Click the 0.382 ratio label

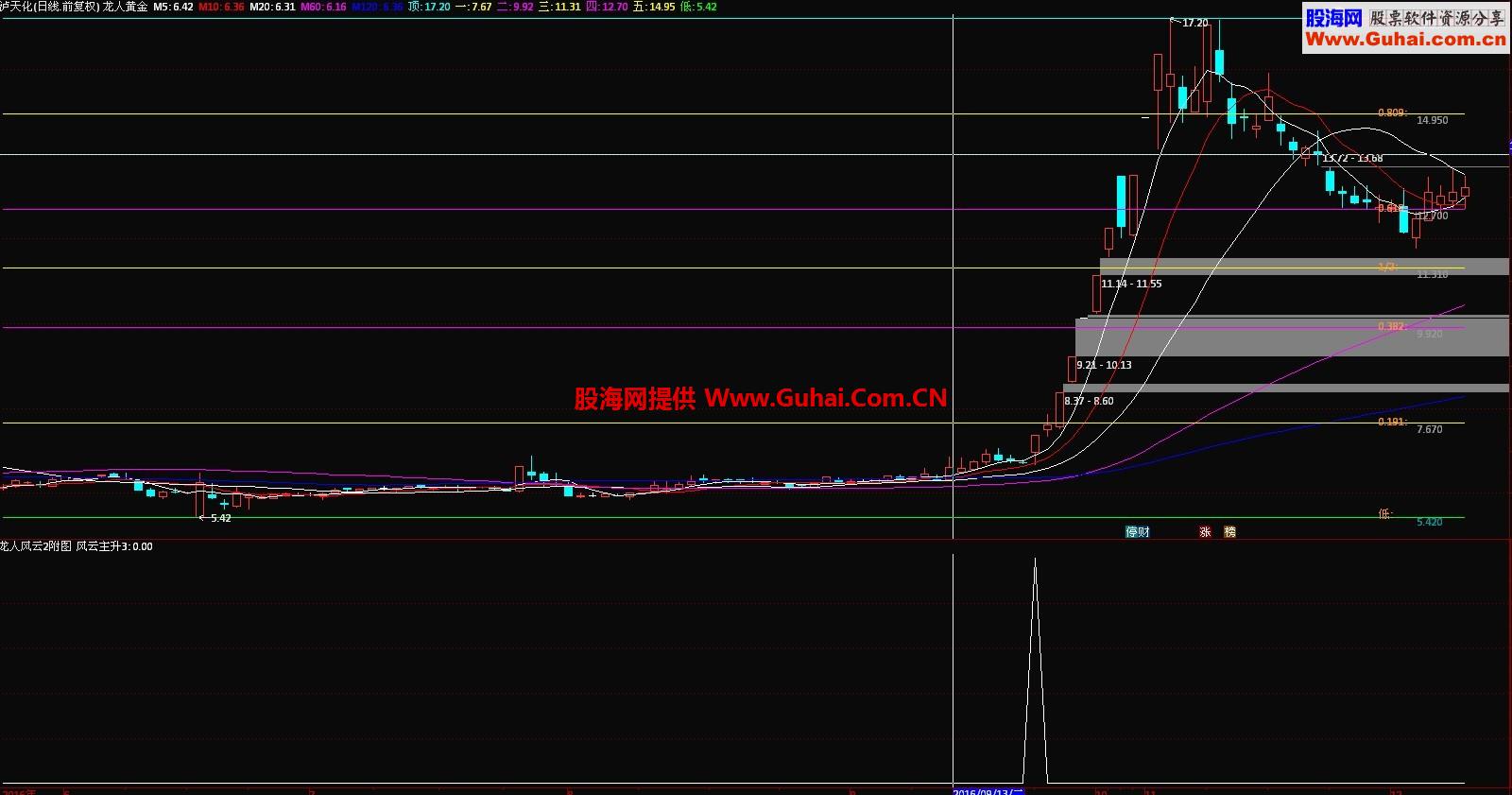tap(1392, 326)
